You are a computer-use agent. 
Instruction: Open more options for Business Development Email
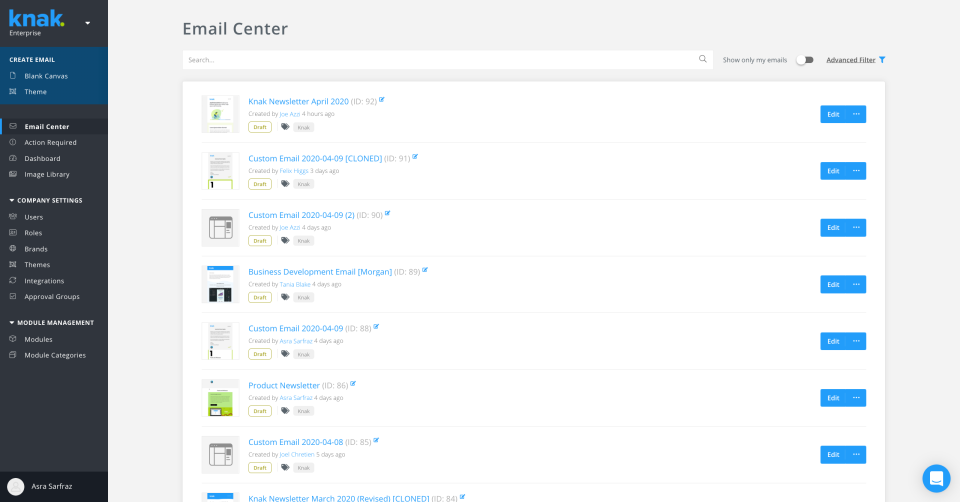[x=856, y=285]
